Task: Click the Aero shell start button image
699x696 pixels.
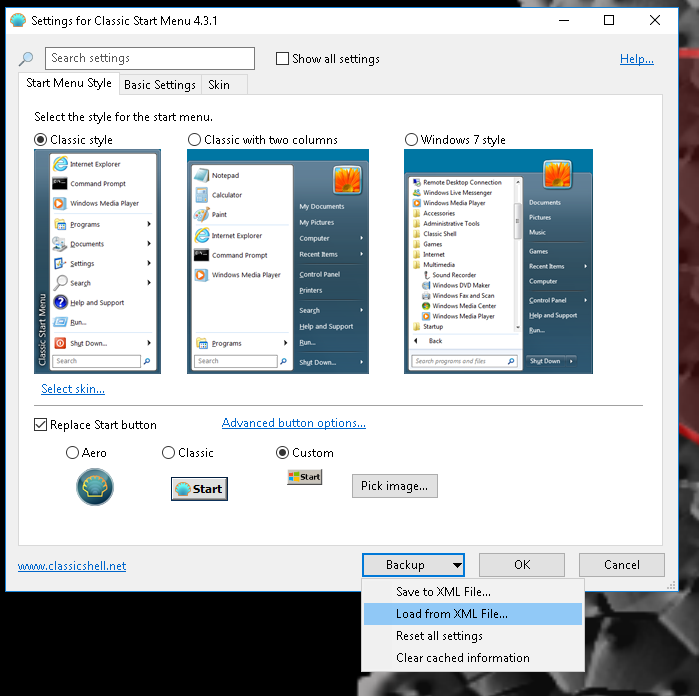Action: pos(95,487)
